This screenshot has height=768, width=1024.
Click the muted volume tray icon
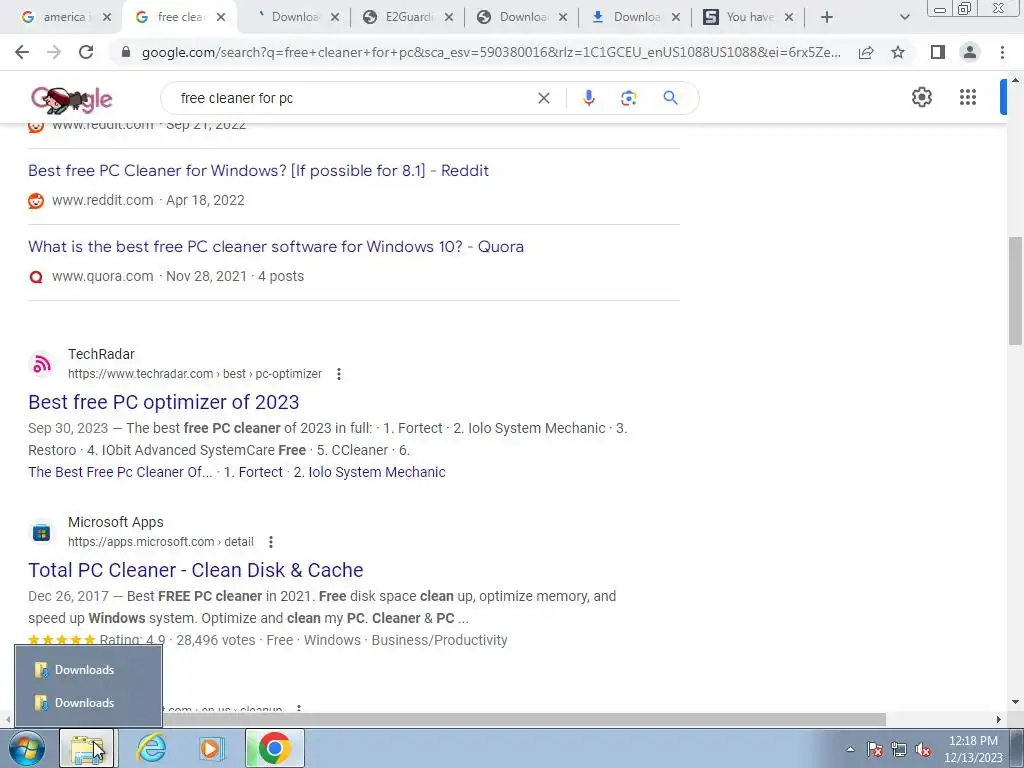[923, 749]
